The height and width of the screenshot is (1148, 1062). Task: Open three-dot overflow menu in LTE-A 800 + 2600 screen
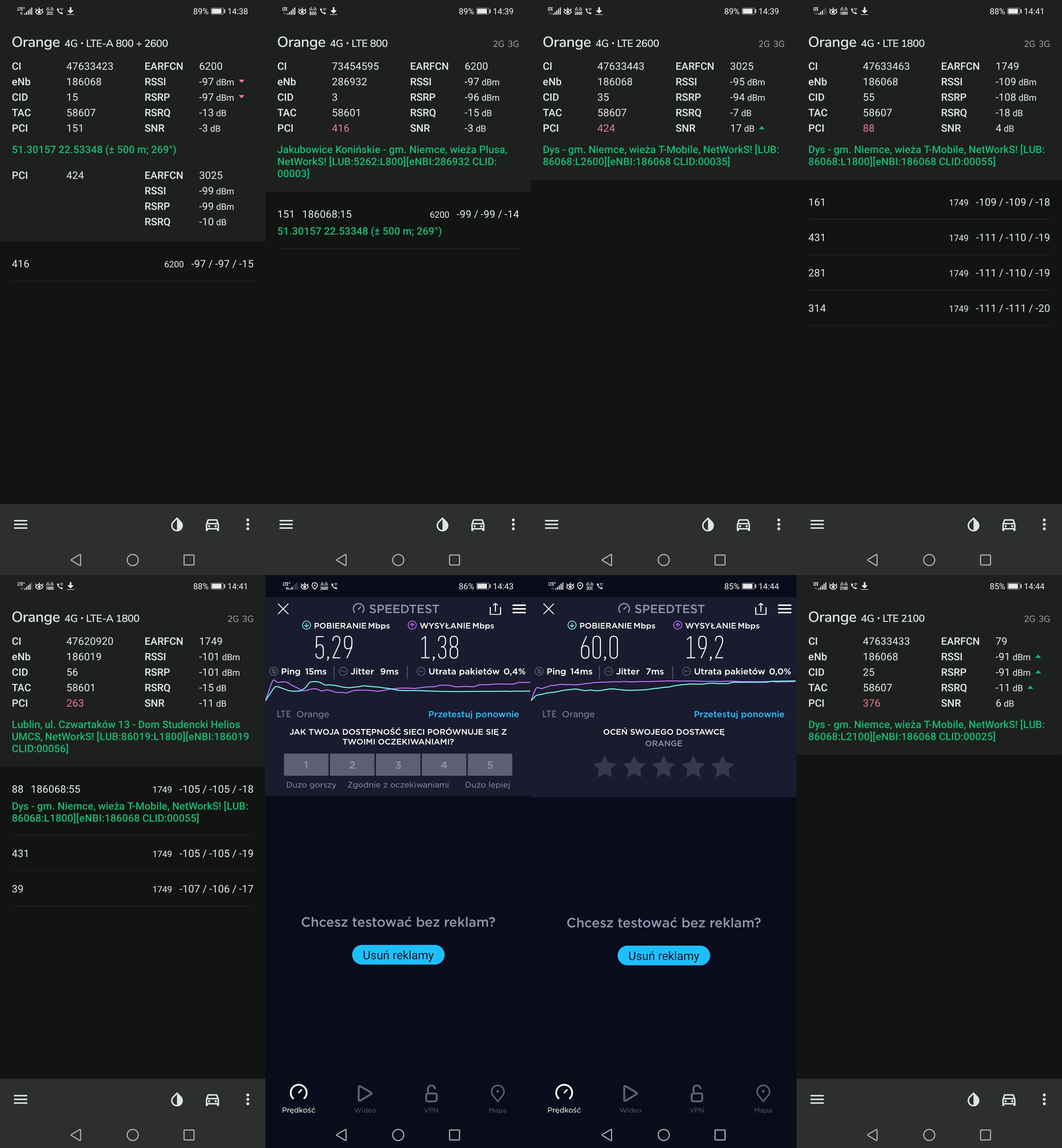coord(248,524)
